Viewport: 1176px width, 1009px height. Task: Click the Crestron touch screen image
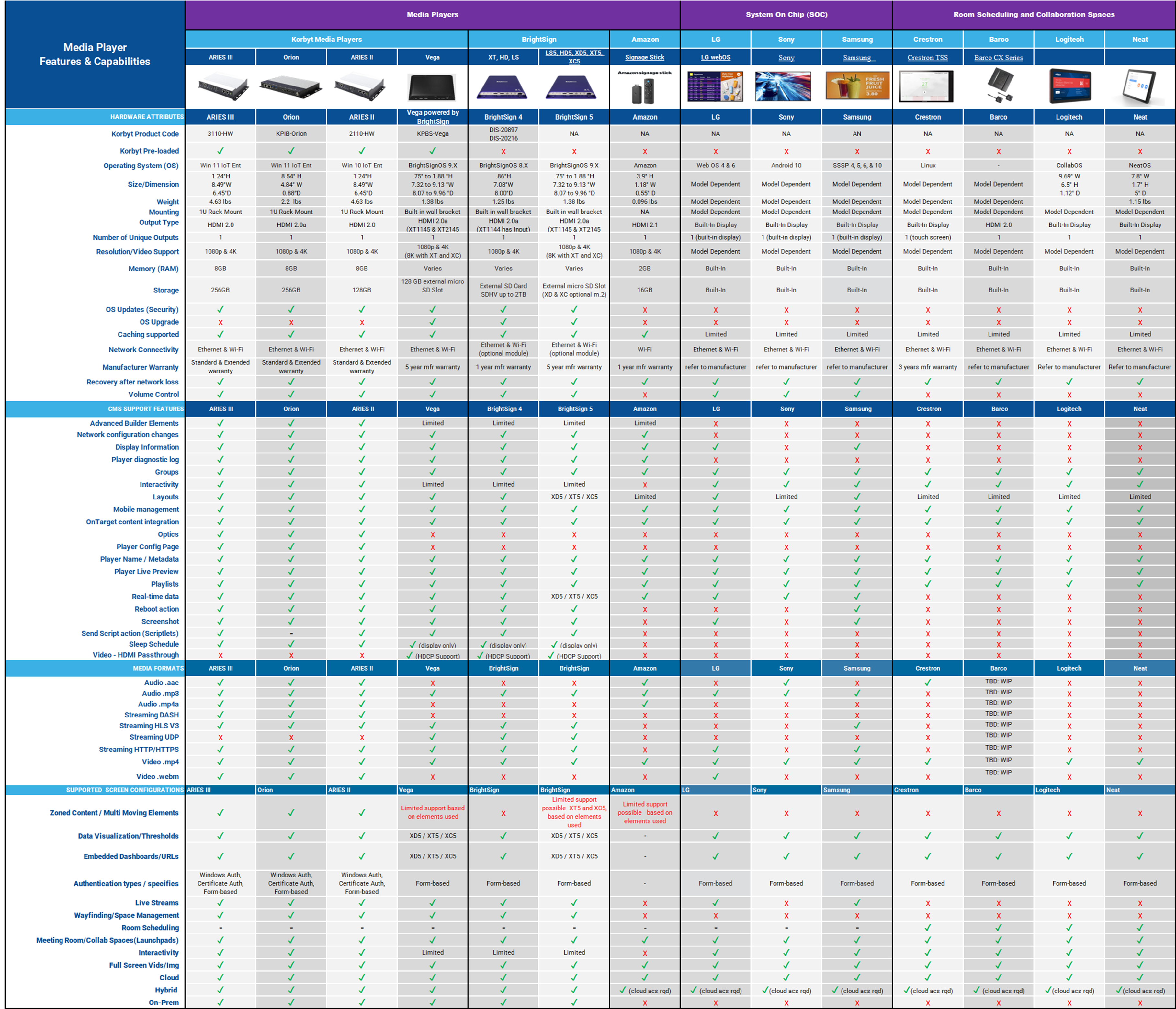926,87
